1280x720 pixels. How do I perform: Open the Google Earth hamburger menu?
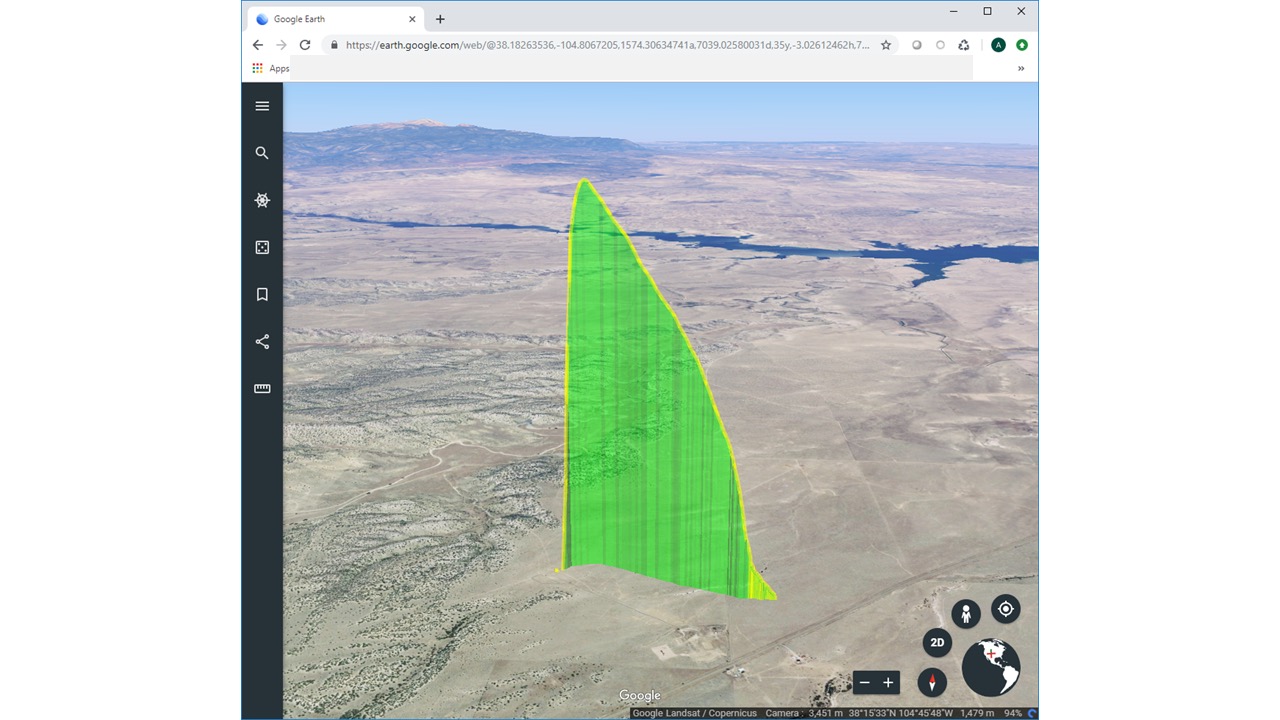point(262,106)
